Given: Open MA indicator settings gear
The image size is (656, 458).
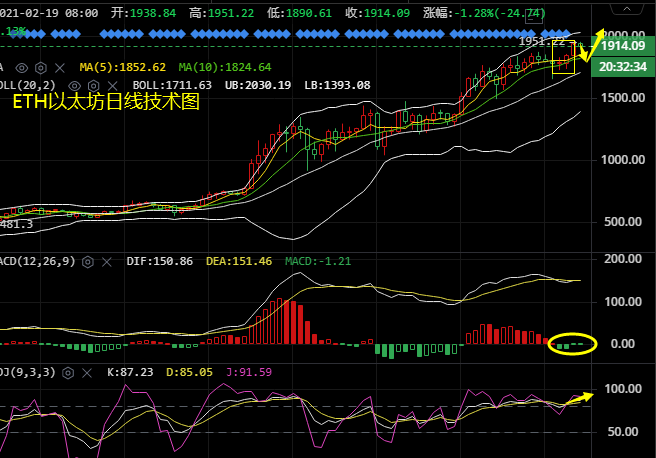Looking at the screenshot, I should pyautogui.click(x=42, y=67).
